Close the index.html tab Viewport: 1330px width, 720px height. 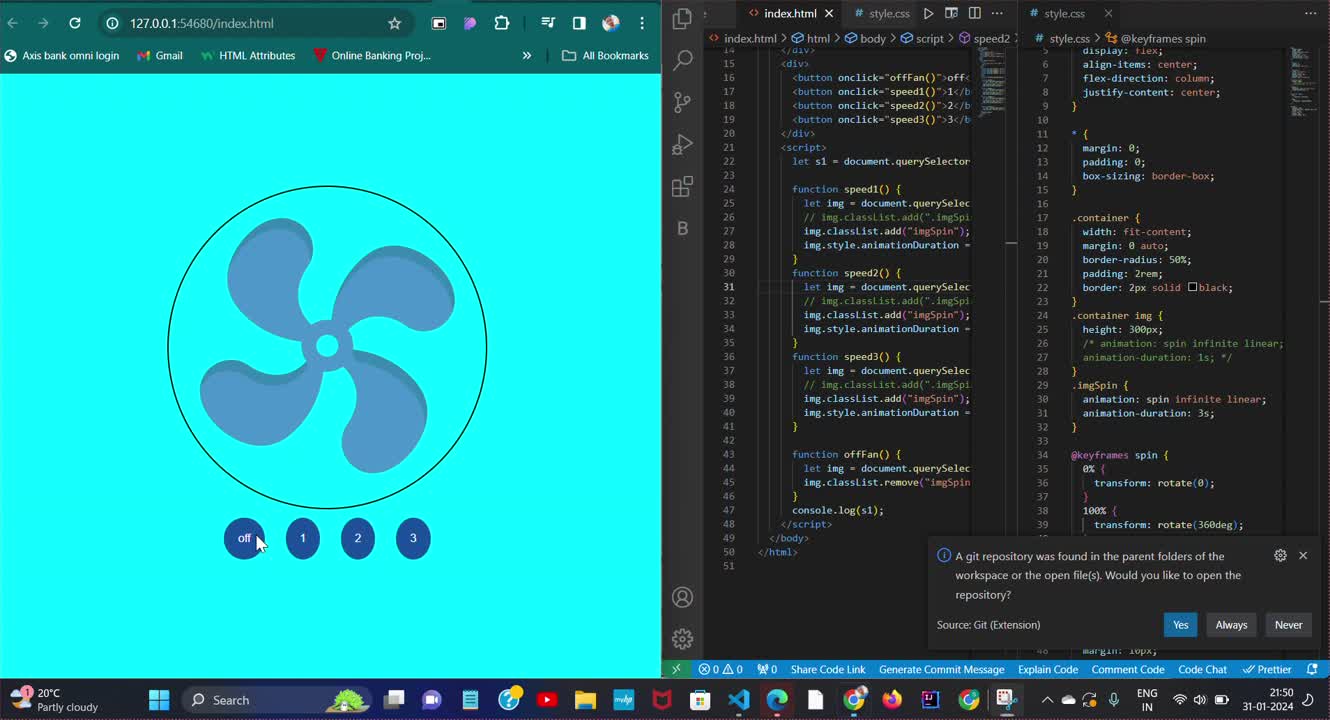pos(829,13)
